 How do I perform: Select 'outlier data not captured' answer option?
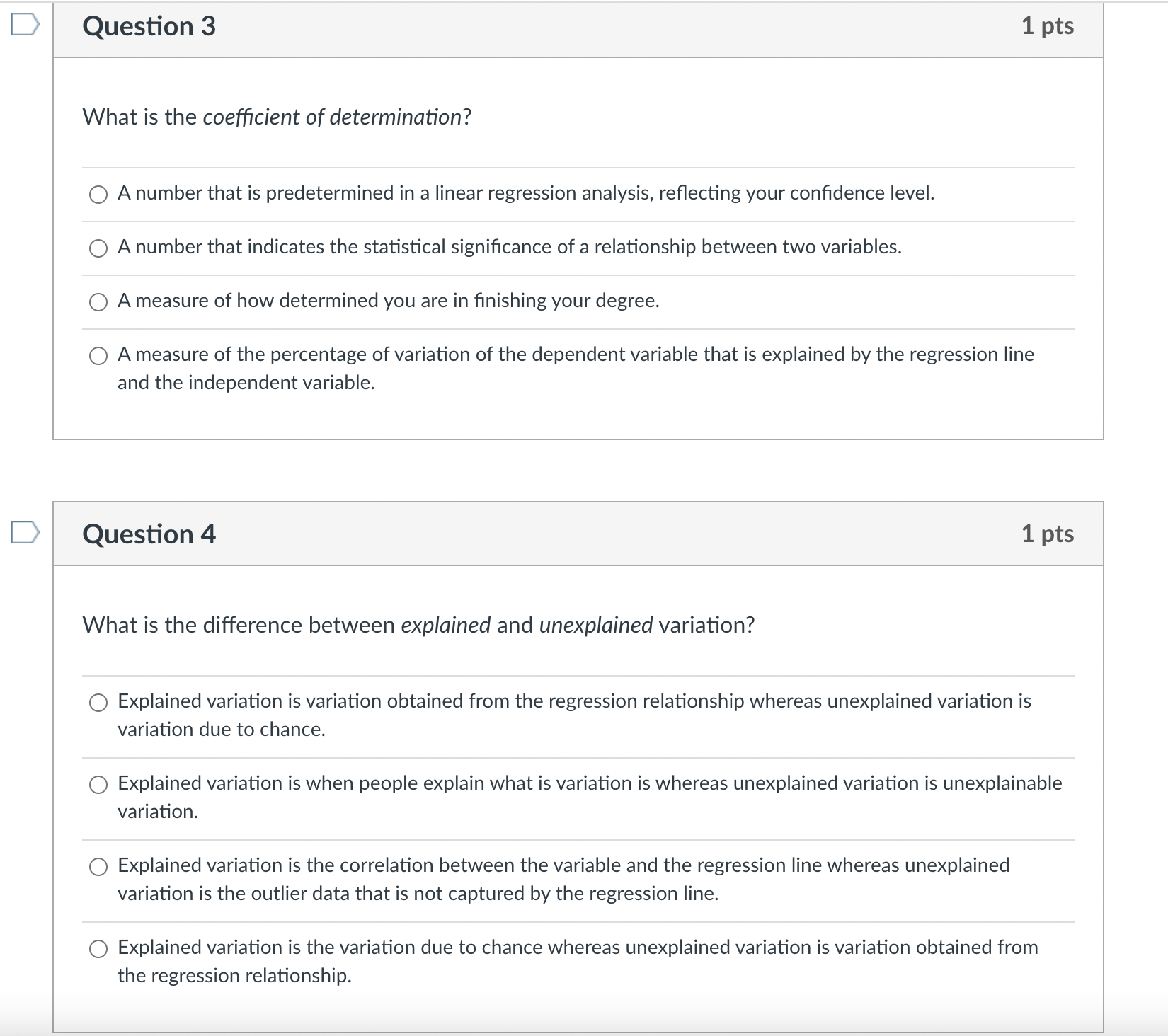pyautogui.click(x=97, y=865)
